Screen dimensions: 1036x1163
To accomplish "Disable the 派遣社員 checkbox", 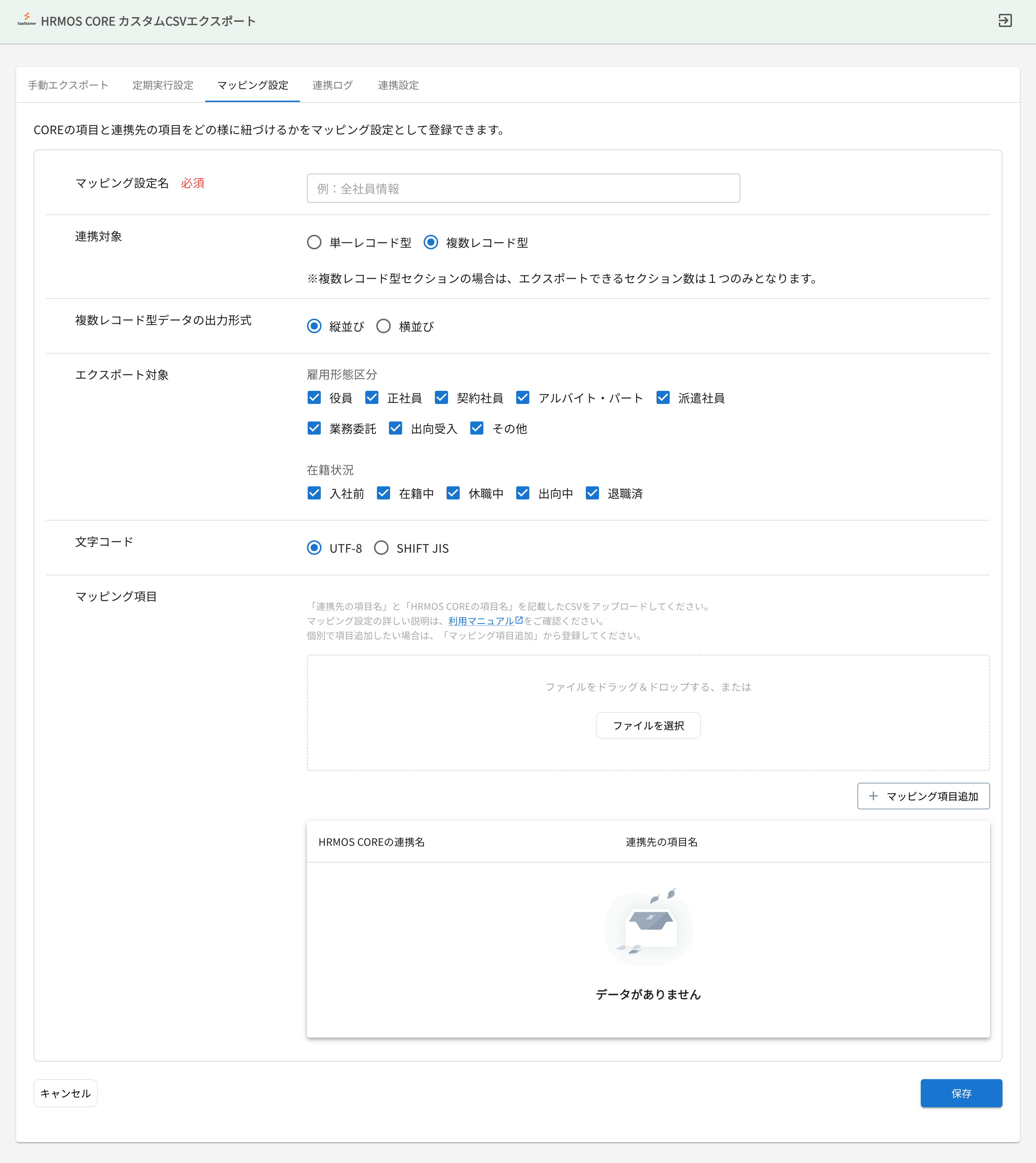I will (x=663, y=397).
